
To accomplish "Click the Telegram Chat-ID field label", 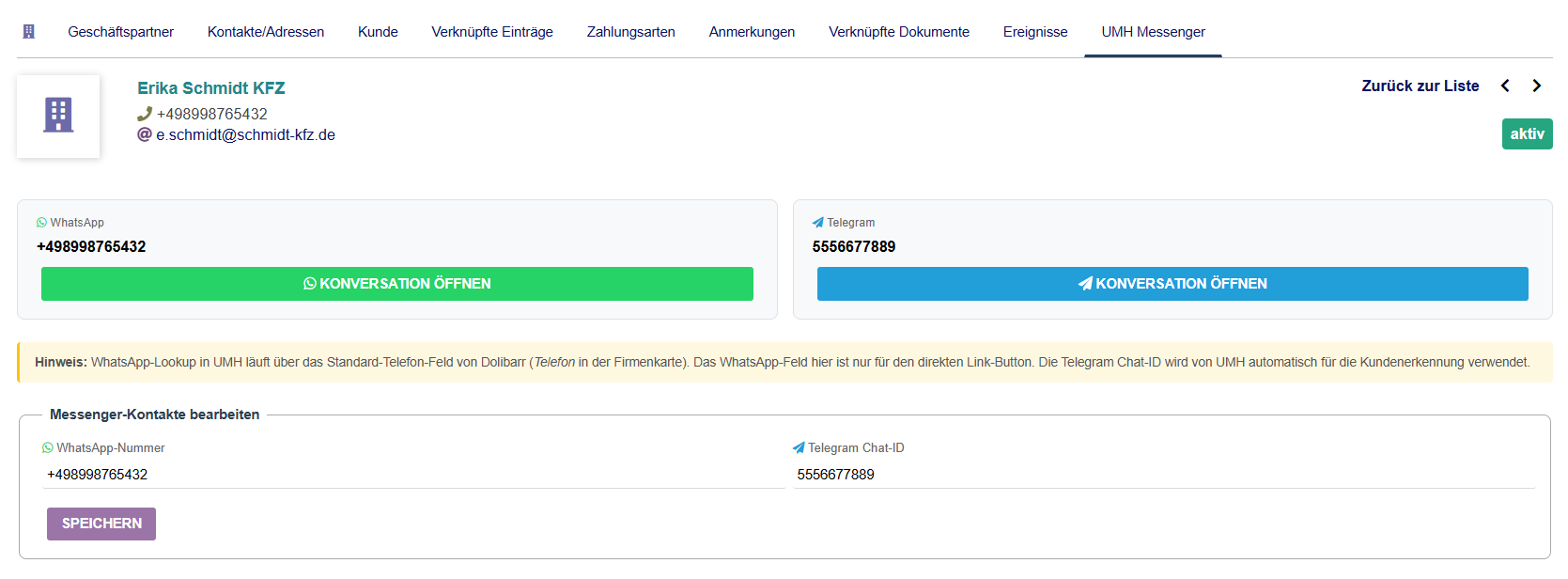I will pyautogui.click(x=856, y=448).
